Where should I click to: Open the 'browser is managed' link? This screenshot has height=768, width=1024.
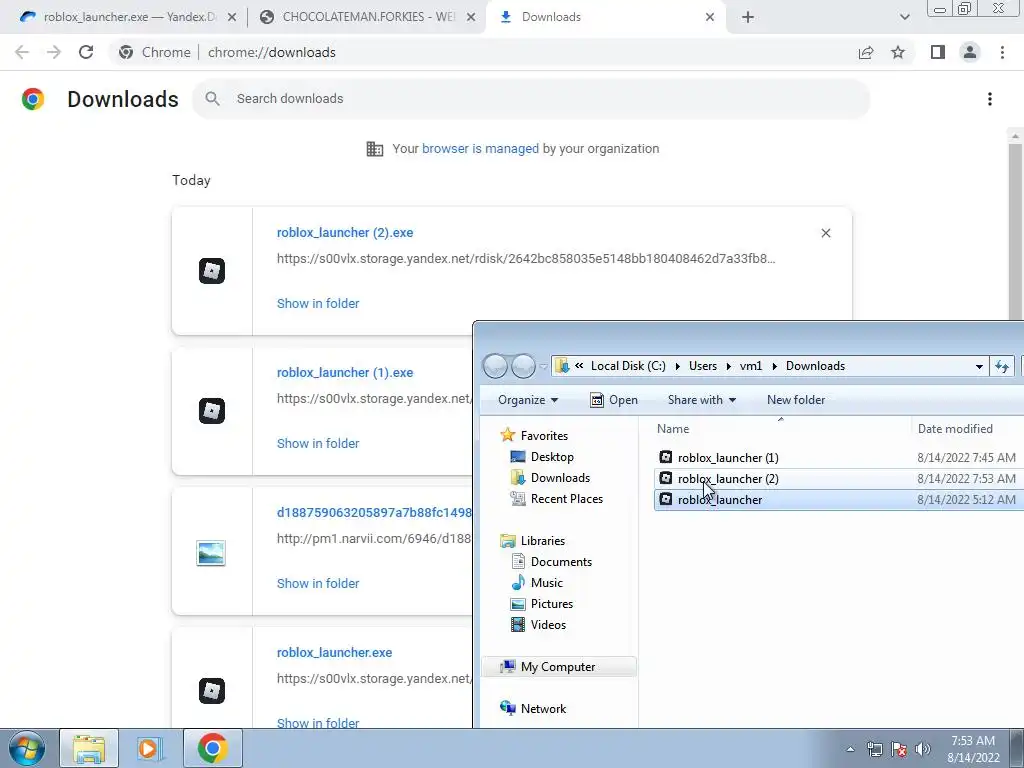(x=480, y=148)
